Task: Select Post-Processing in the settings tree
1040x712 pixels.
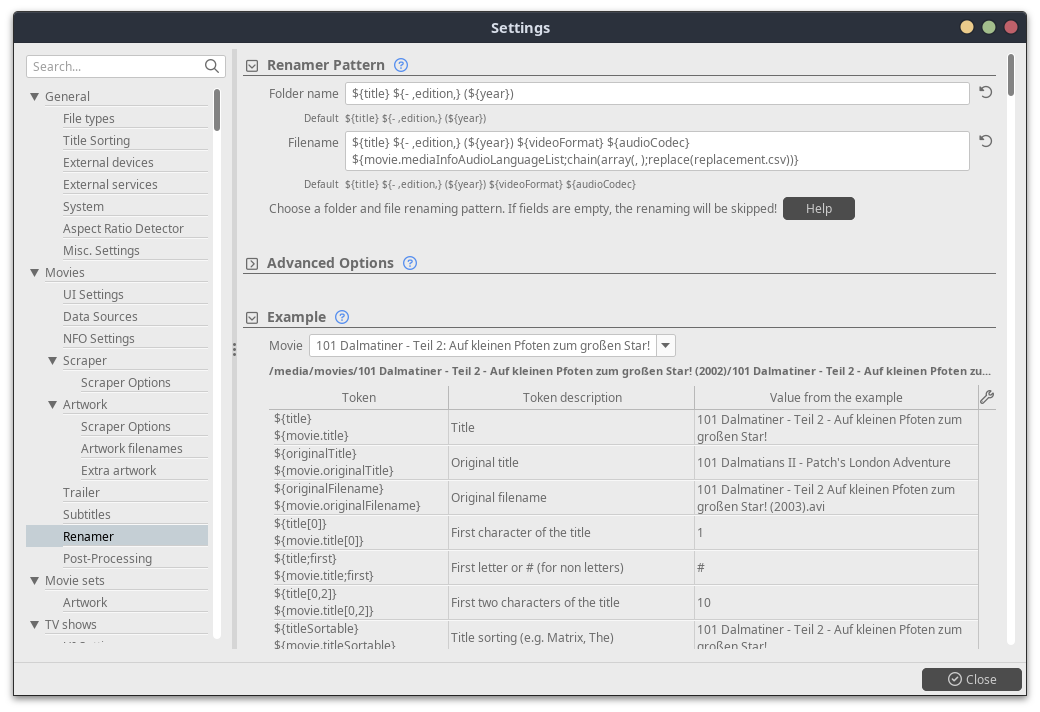Action: click(x=107, y=559)
